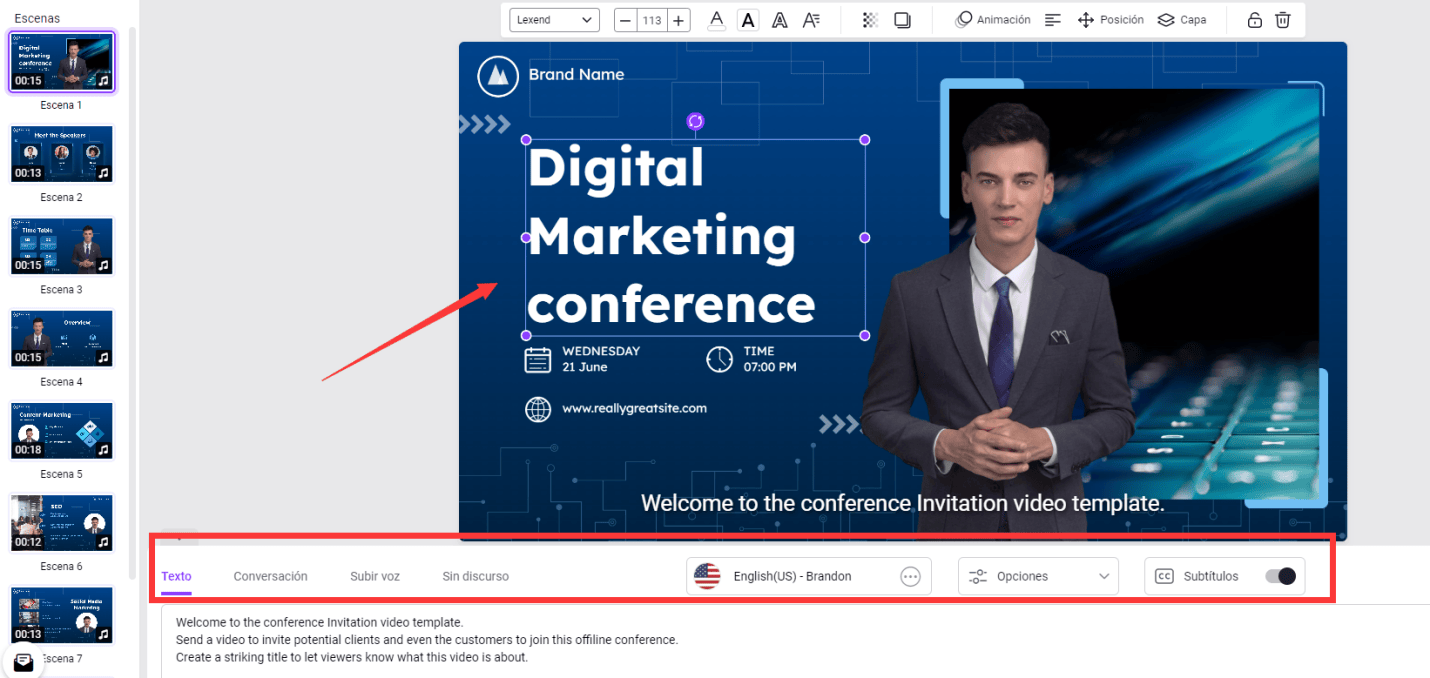Increase font size with plus button
The width and height of the screenshot is (1430, 678).
click(x=678, y=20)
